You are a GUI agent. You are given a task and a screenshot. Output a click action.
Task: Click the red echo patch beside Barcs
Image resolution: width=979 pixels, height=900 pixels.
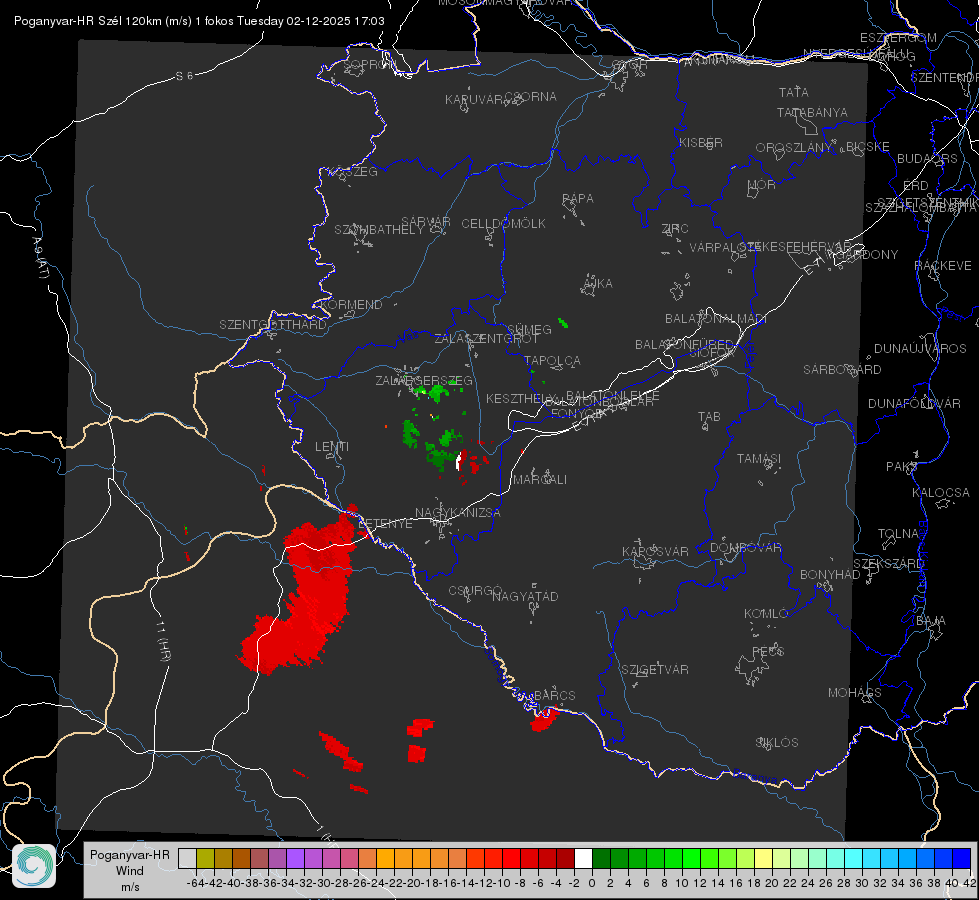point(544,720)
